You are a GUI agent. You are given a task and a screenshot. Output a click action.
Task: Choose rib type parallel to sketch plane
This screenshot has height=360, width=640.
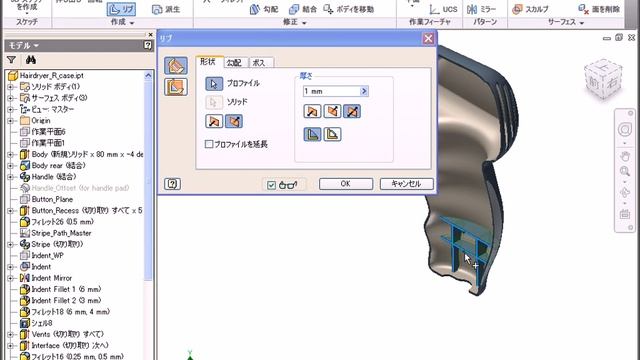pyautogui.click(x=176, y=87)
